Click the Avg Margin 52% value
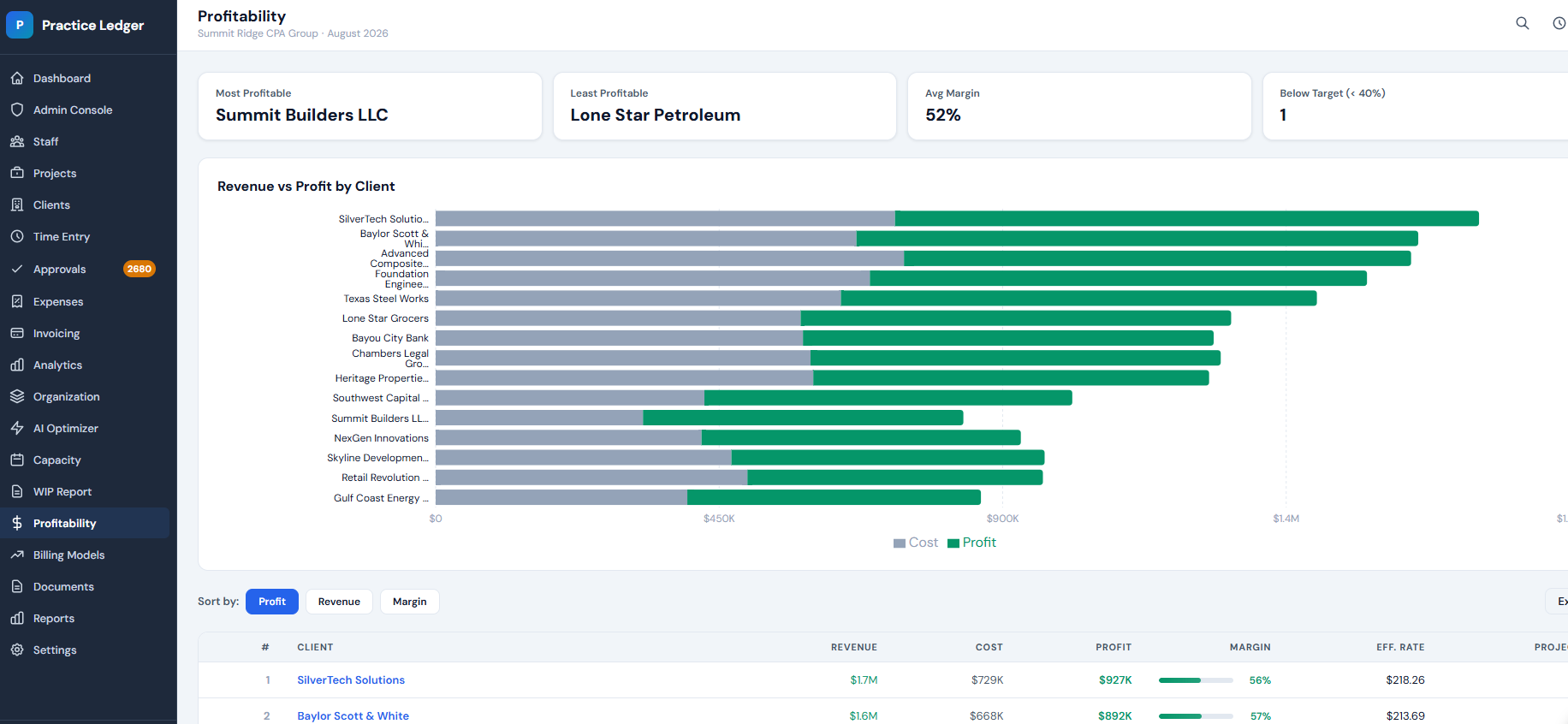 click(943, 115)
